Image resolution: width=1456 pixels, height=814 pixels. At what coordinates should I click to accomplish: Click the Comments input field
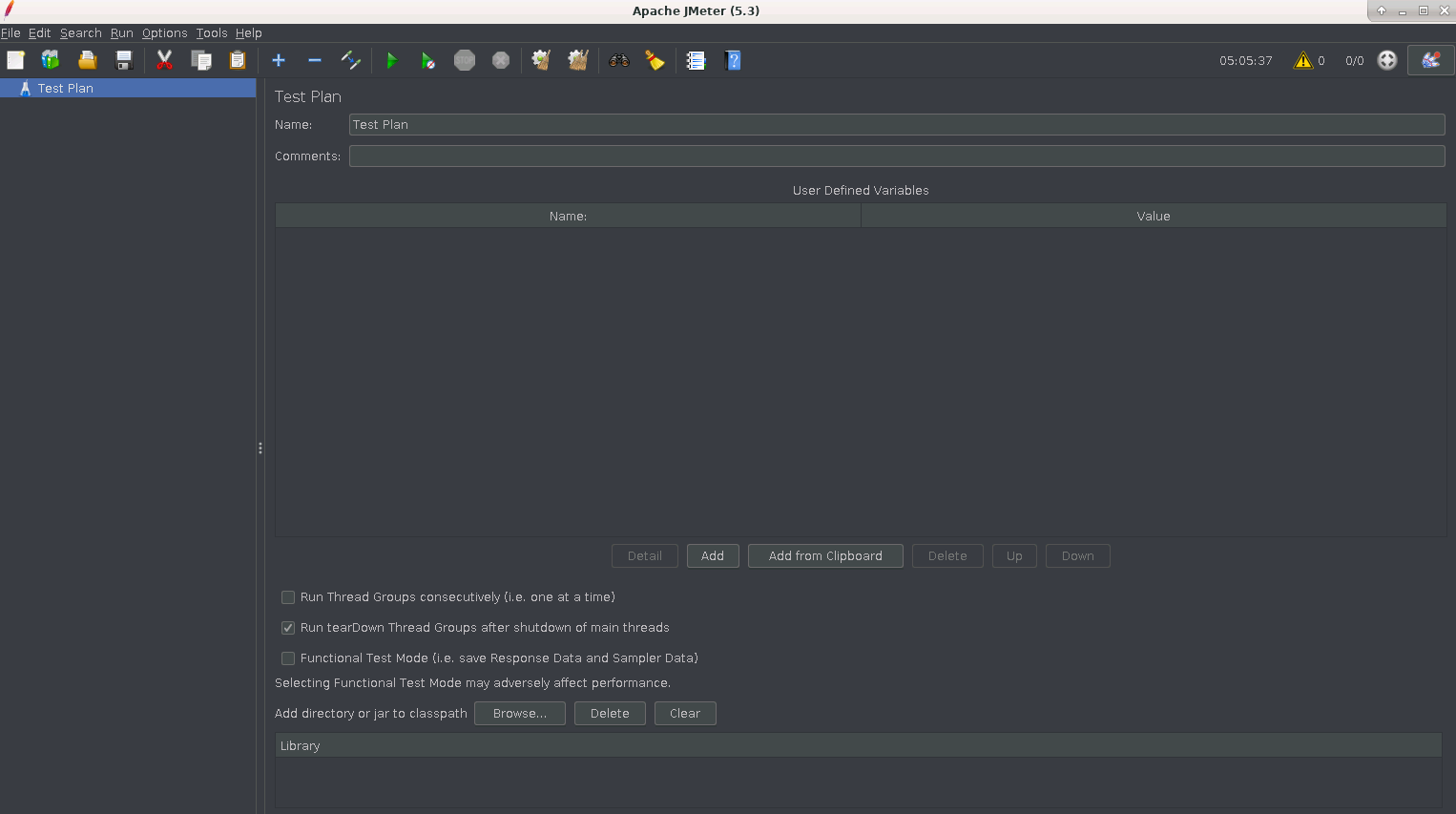(897, 157)
